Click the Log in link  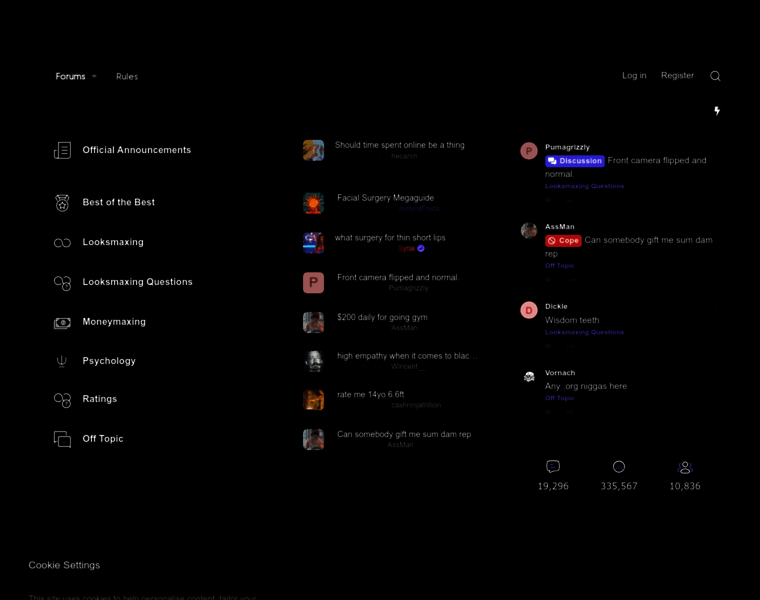(x=634, y=76)
